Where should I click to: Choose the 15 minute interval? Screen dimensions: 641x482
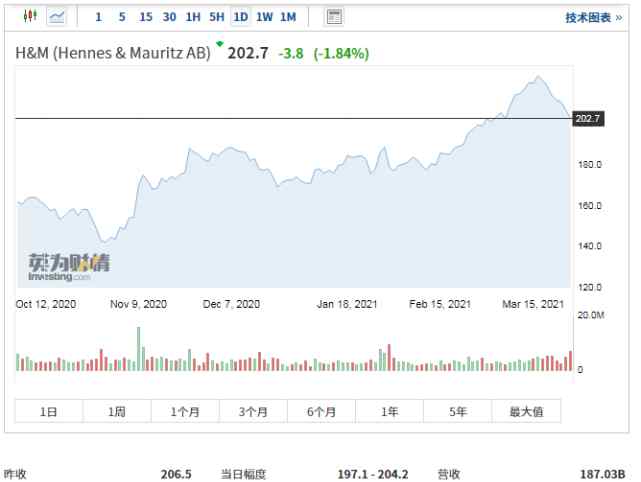tap(146, 17)
